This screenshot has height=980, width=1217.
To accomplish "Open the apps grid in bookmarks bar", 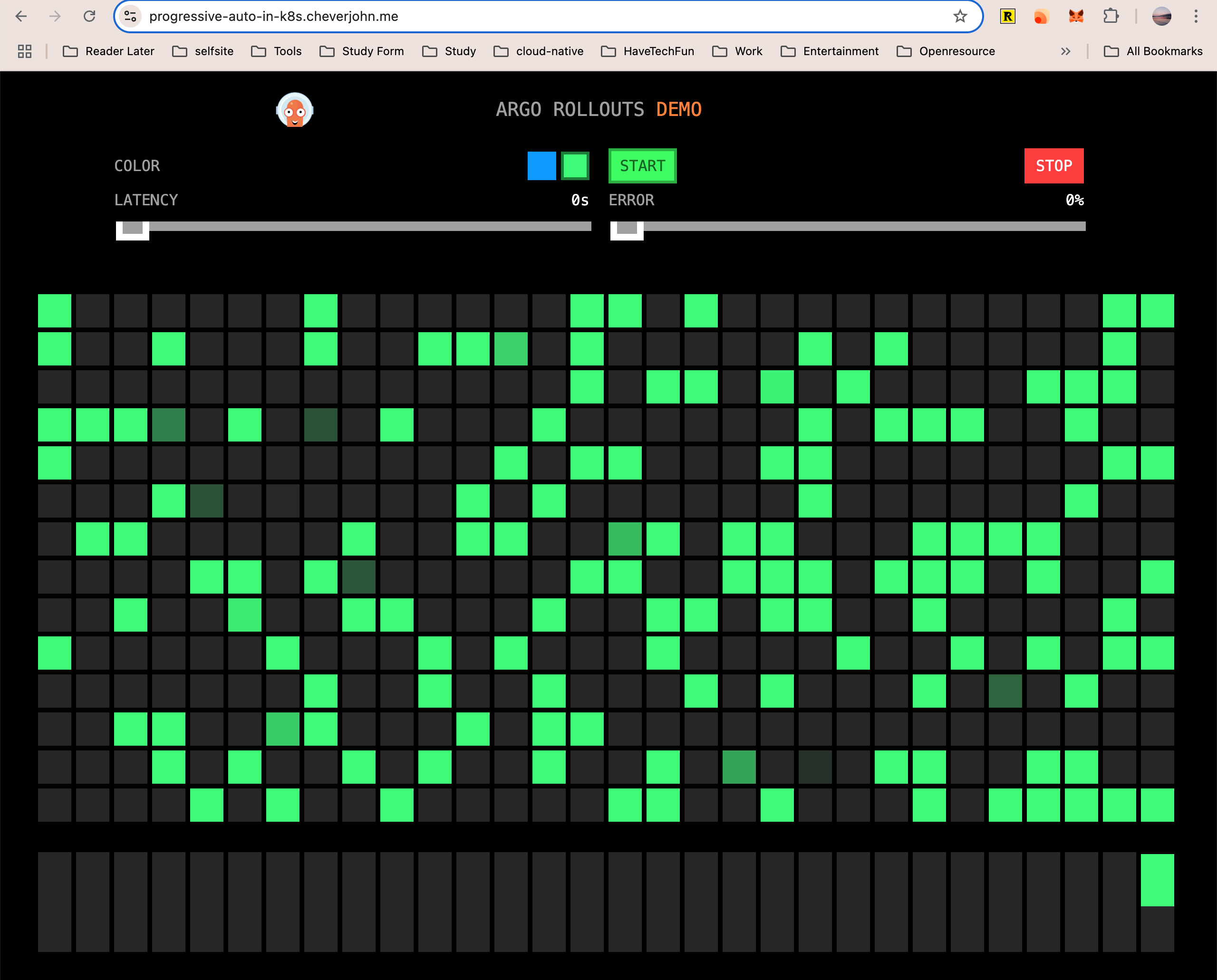I will click(x=25, y=51).
